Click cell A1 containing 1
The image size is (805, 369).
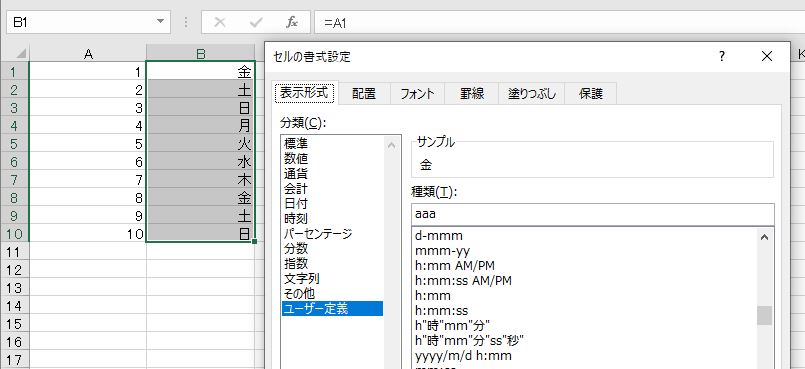pyautogui.click(x=88, y=71)
